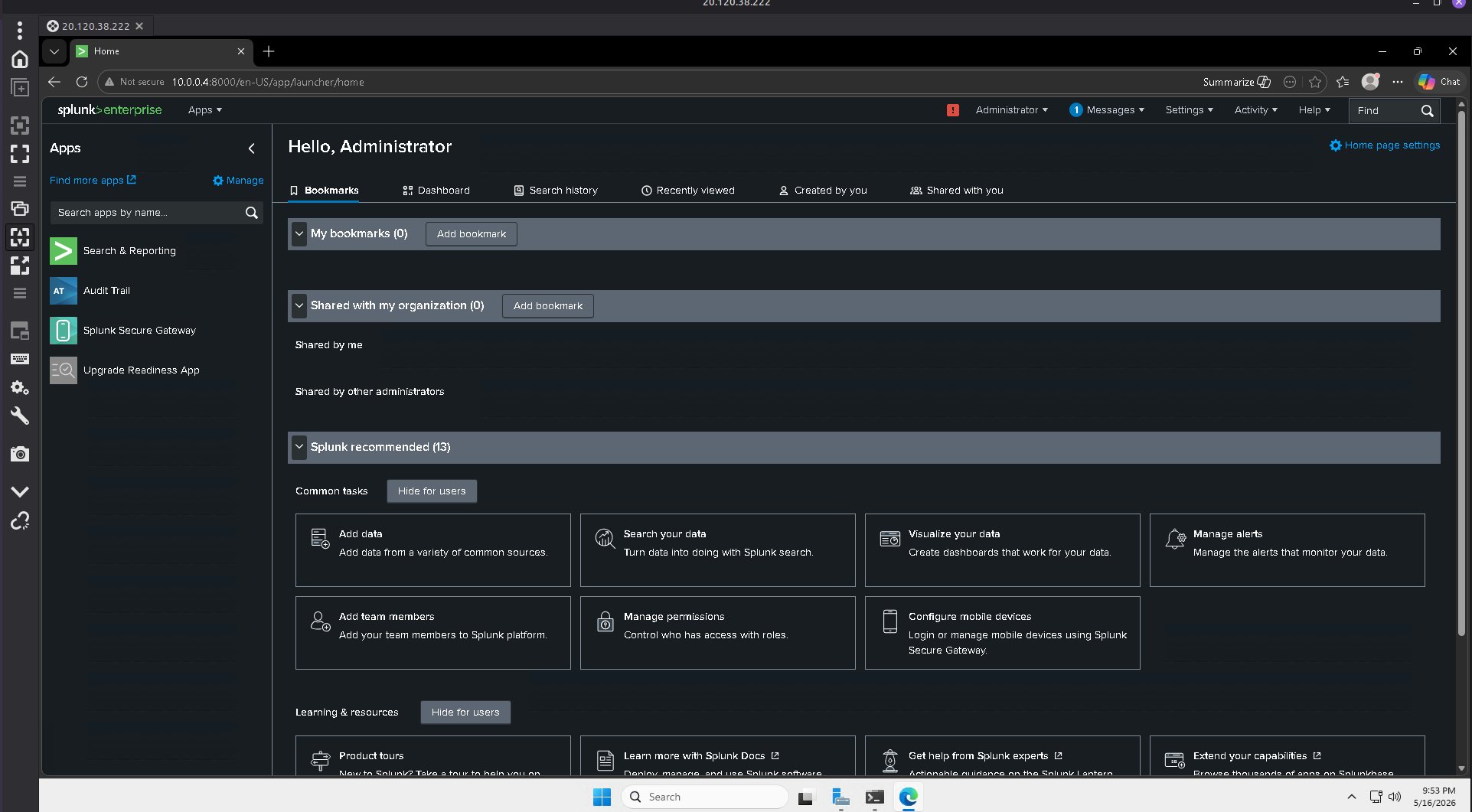Switch to the Recently viewed tab
This screenshot has height=812, width=1472.
tap(687, 191)
